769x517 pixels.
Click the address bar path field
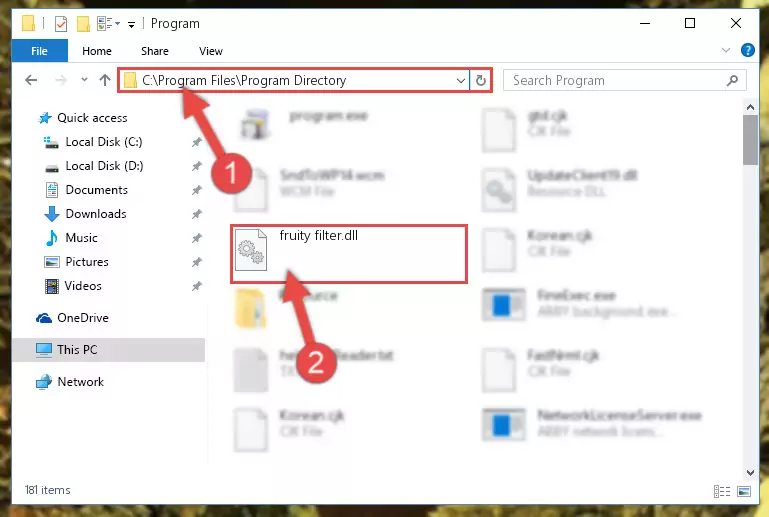[x=293, y=80]
